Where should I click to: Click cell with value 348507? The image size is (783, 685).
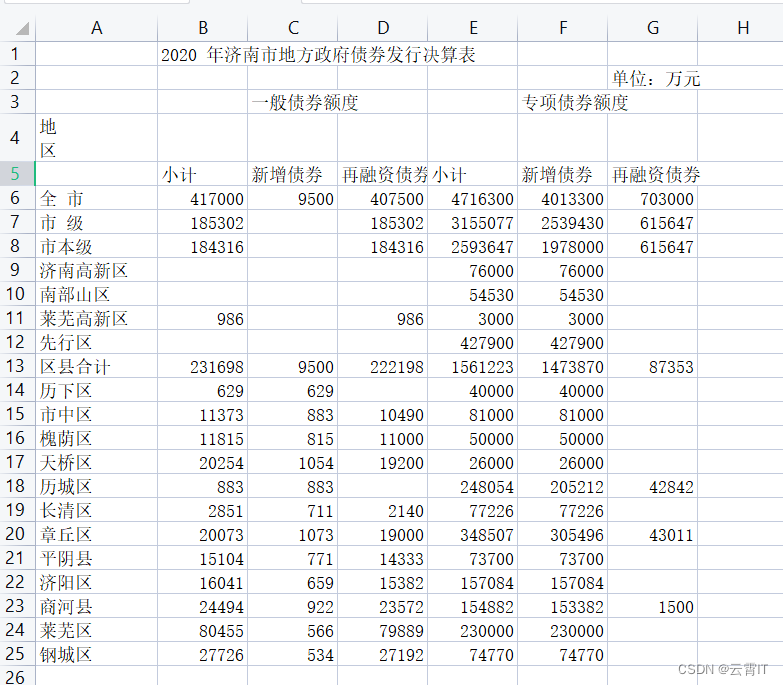(x=472, y=534)
